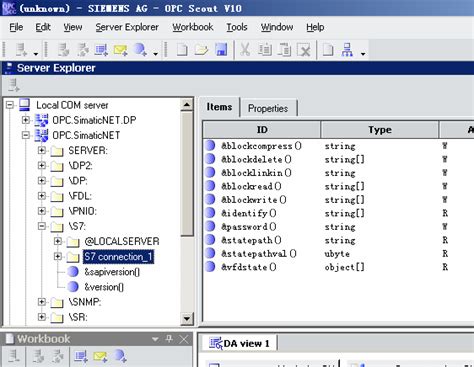Collapse the Local COM server node

[10, 105]
